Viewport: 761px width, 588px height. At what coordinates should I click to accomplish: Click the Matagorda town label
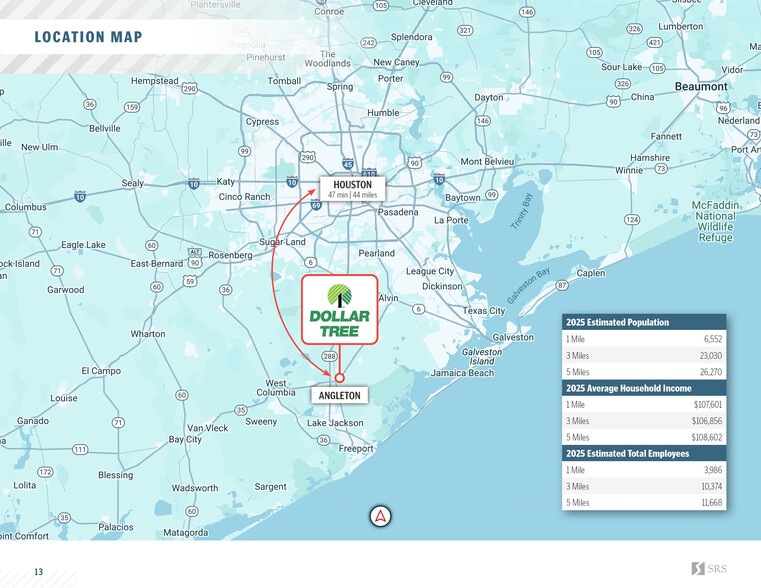pos(185,533)
